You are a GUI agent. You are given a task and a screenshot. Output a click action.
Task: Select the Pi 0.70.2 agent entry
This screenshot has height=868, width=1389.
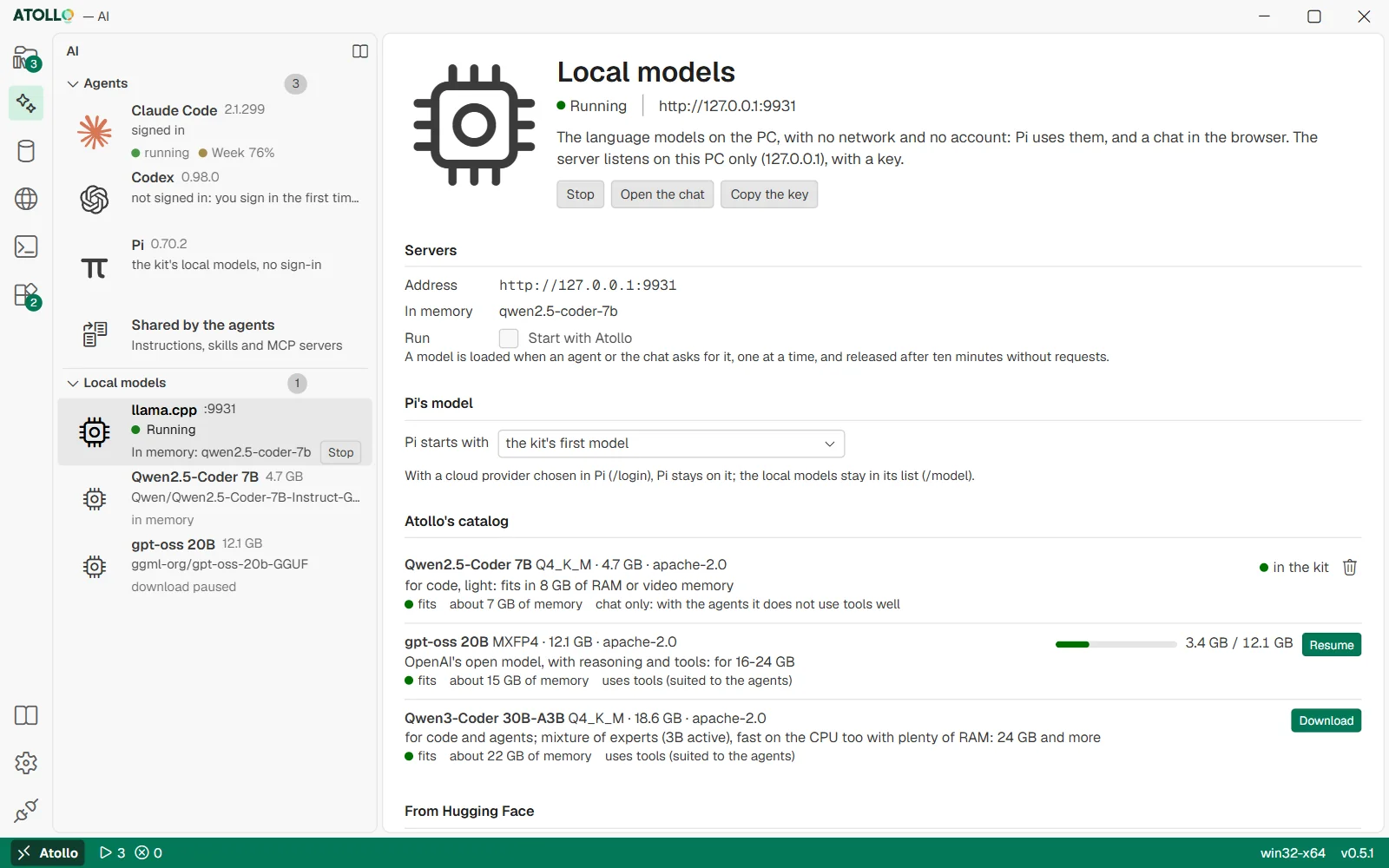point(214,266)
